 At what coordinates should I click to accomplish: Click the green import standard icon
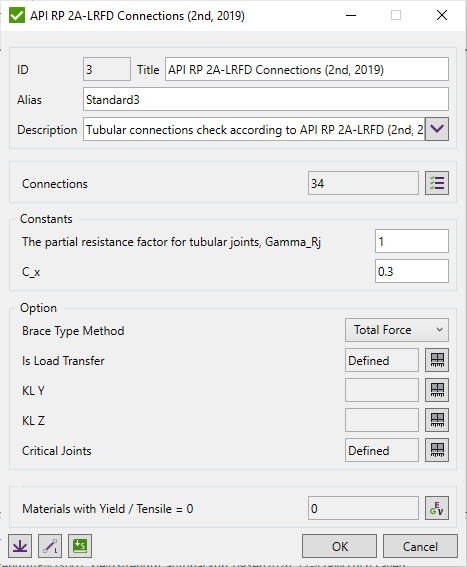click(80, 546)
